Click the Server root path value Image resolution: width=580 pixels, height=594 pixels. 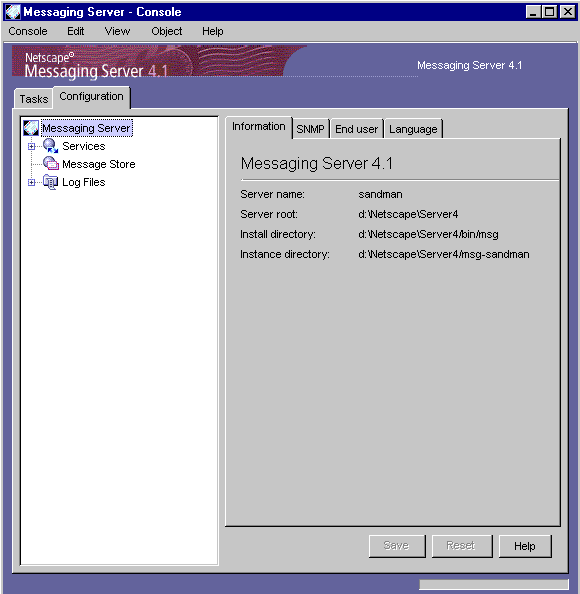point(408,214)
